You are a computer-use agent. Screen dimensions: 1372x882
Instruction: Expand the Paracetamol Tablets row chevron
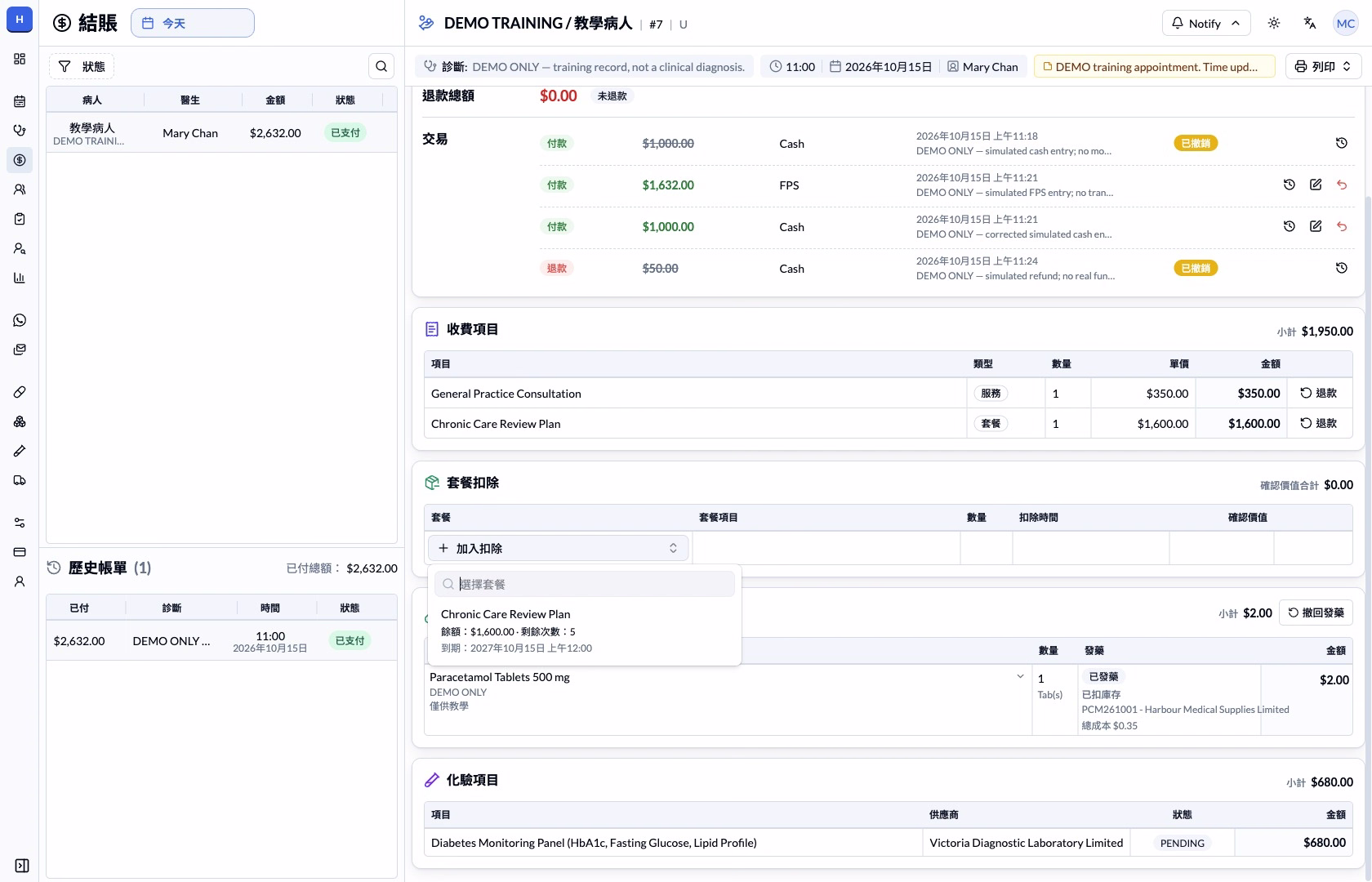(x=1020, y=676)
